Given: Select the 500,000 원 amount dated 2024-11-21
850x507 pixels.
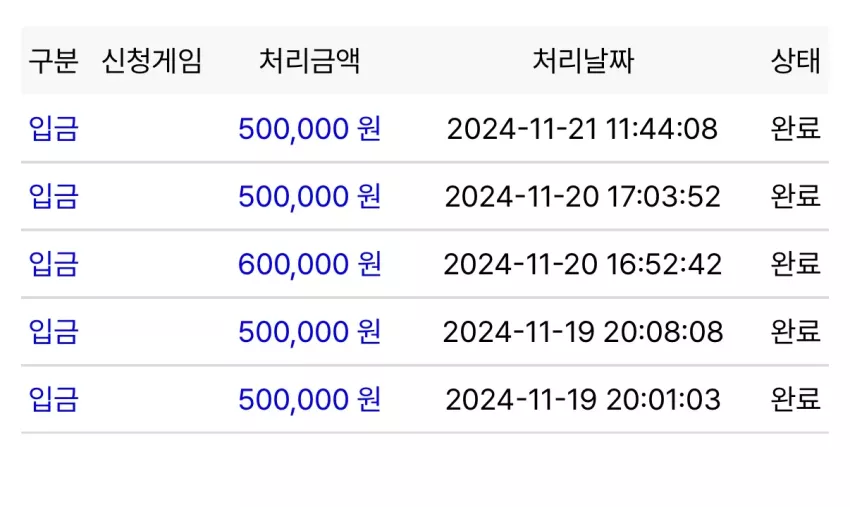Looking at the screenshot, I should (310, 129).
